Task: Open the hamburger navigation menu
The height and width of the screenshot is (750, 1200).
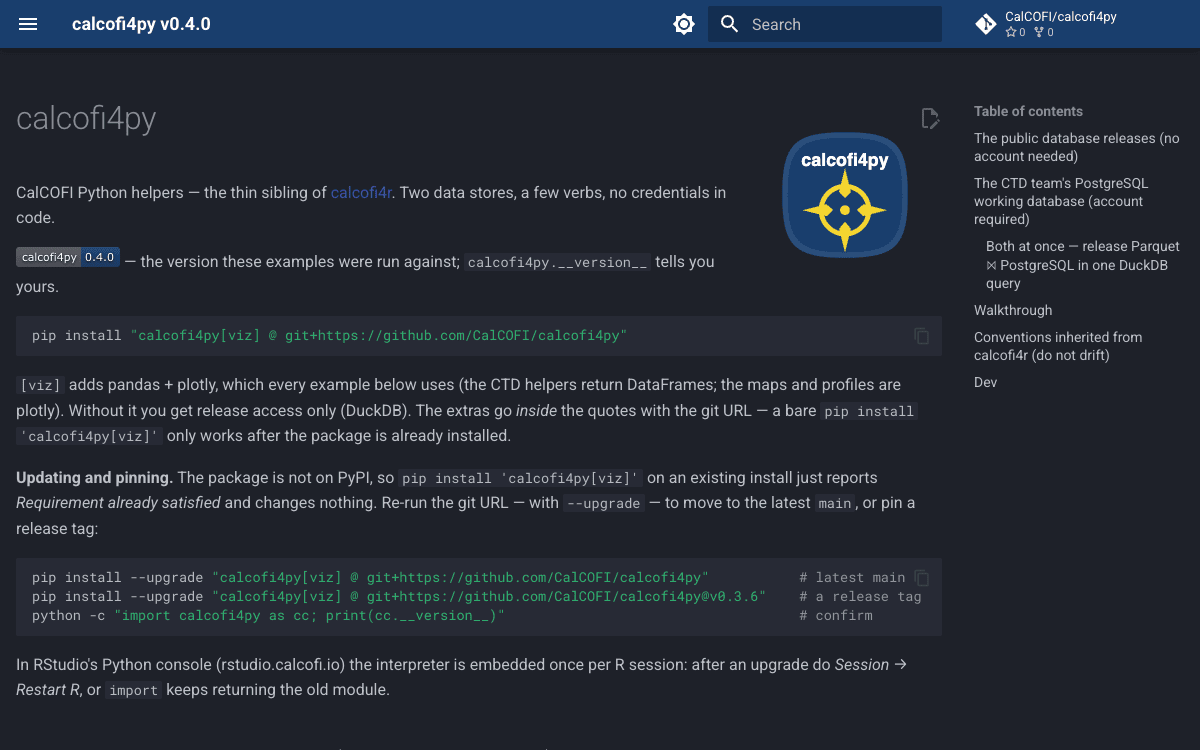Action: [28, 24]
